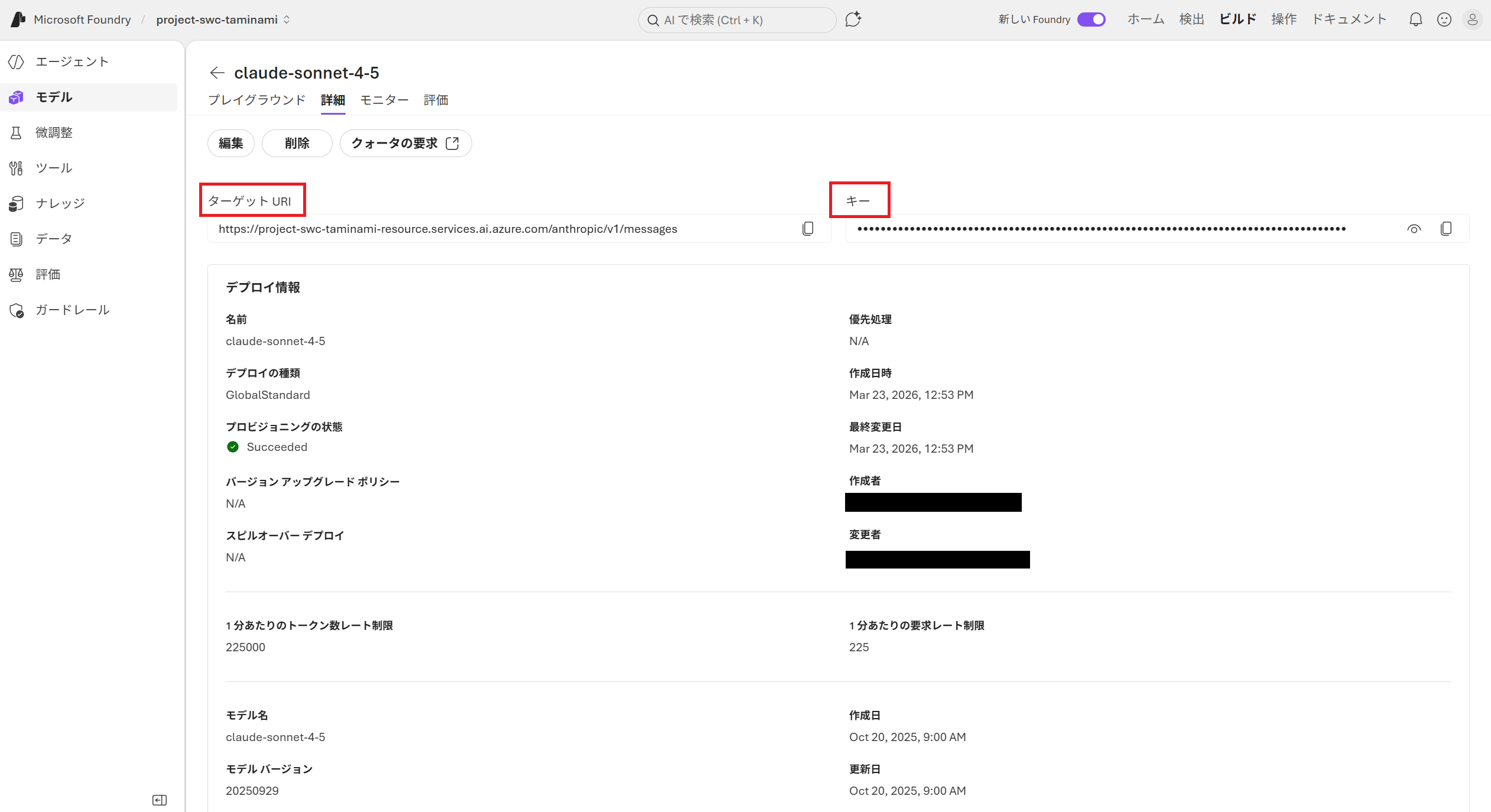The width and height of the screenshot is (1491, 812).
Task: Switch to the プレイグラウンド tab
Action: (x=256, y=100)
